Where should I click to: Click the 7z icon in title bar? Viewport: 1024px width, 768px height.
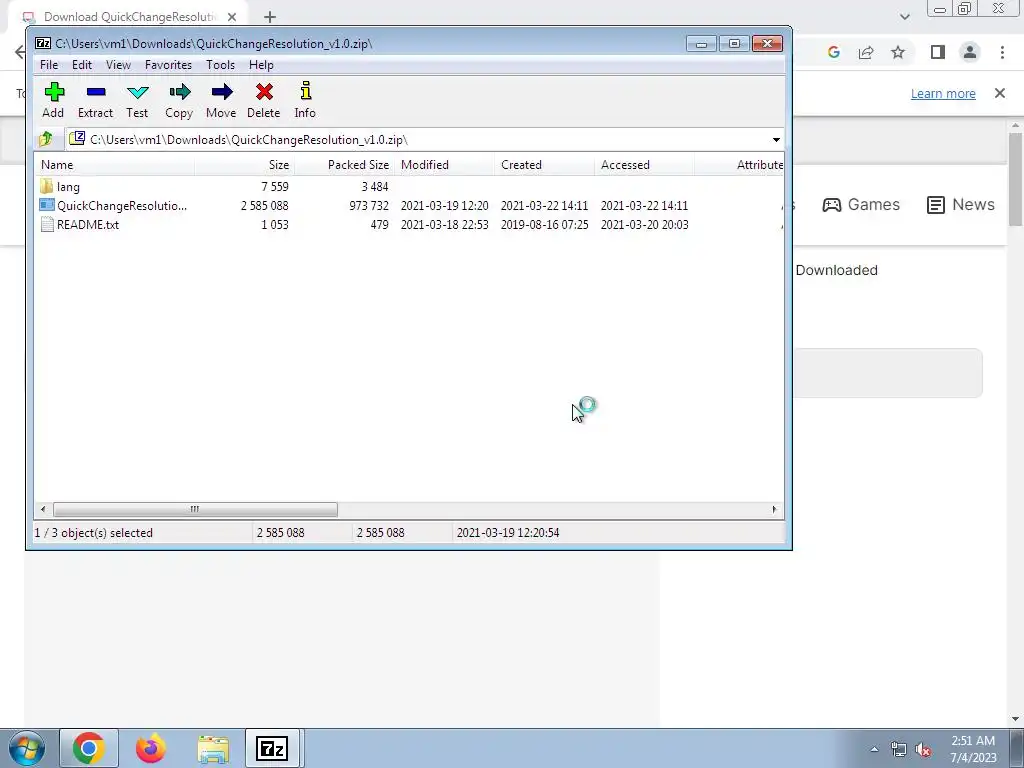(x=43, y=44)
